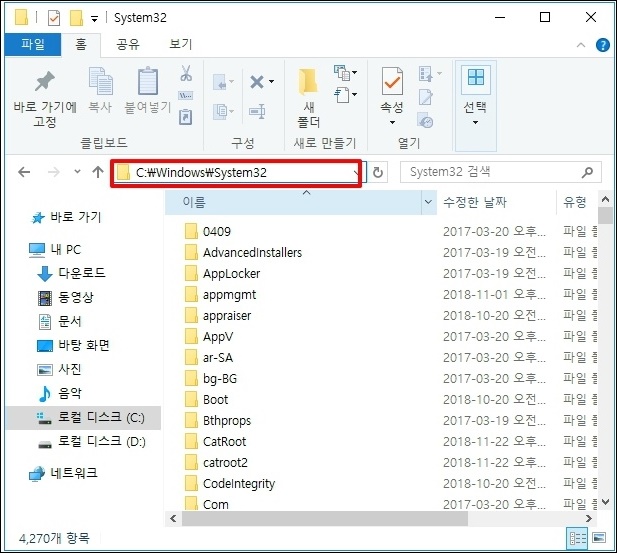Viewport: 617px width, 553px height.
Task: Click the Copy path icon
Action: (186, 95)
